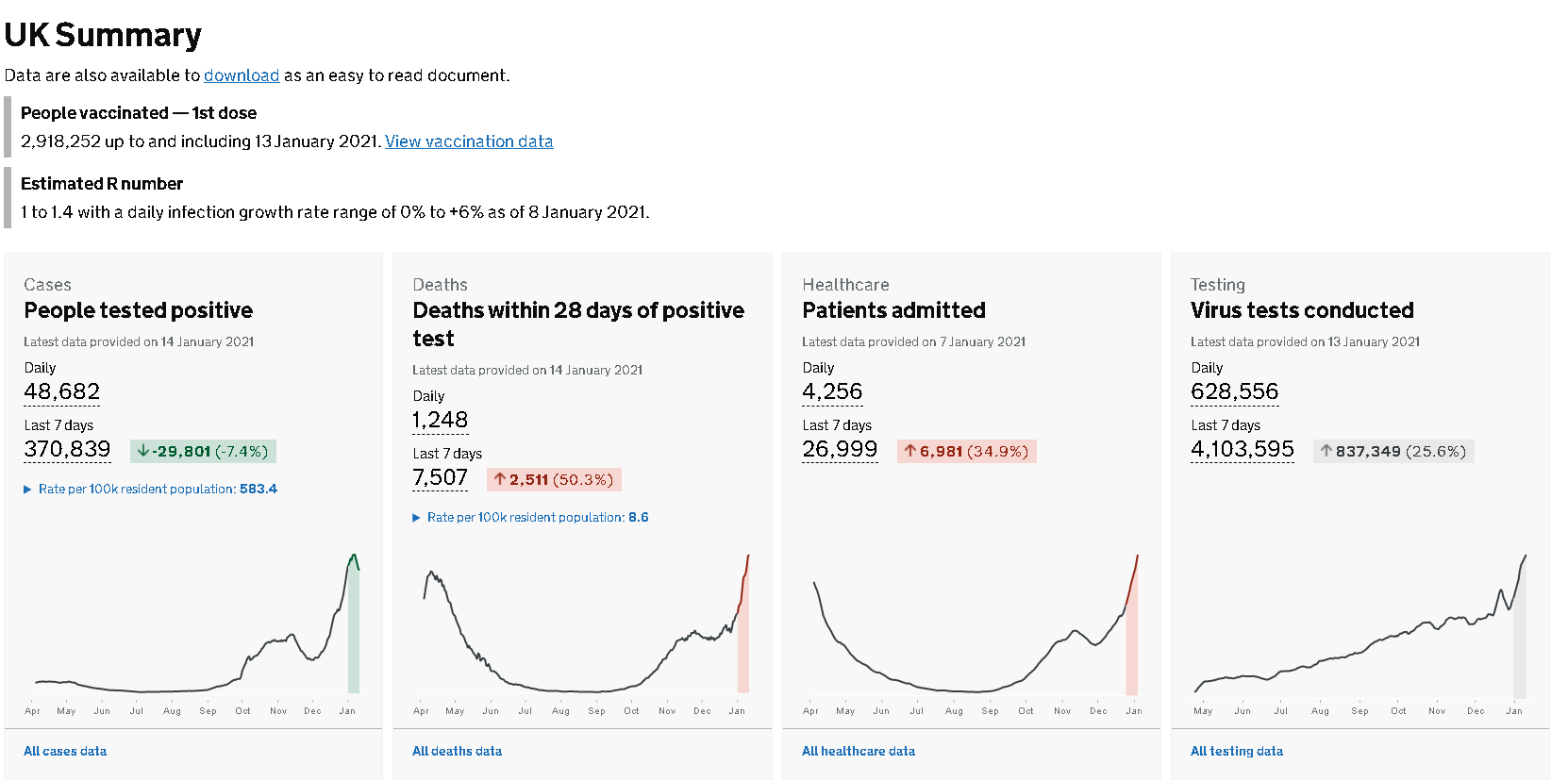Click the Virus tests conducted heading
The height and width of the screenshot is (781, 1568).
[x=1302, y=310]
